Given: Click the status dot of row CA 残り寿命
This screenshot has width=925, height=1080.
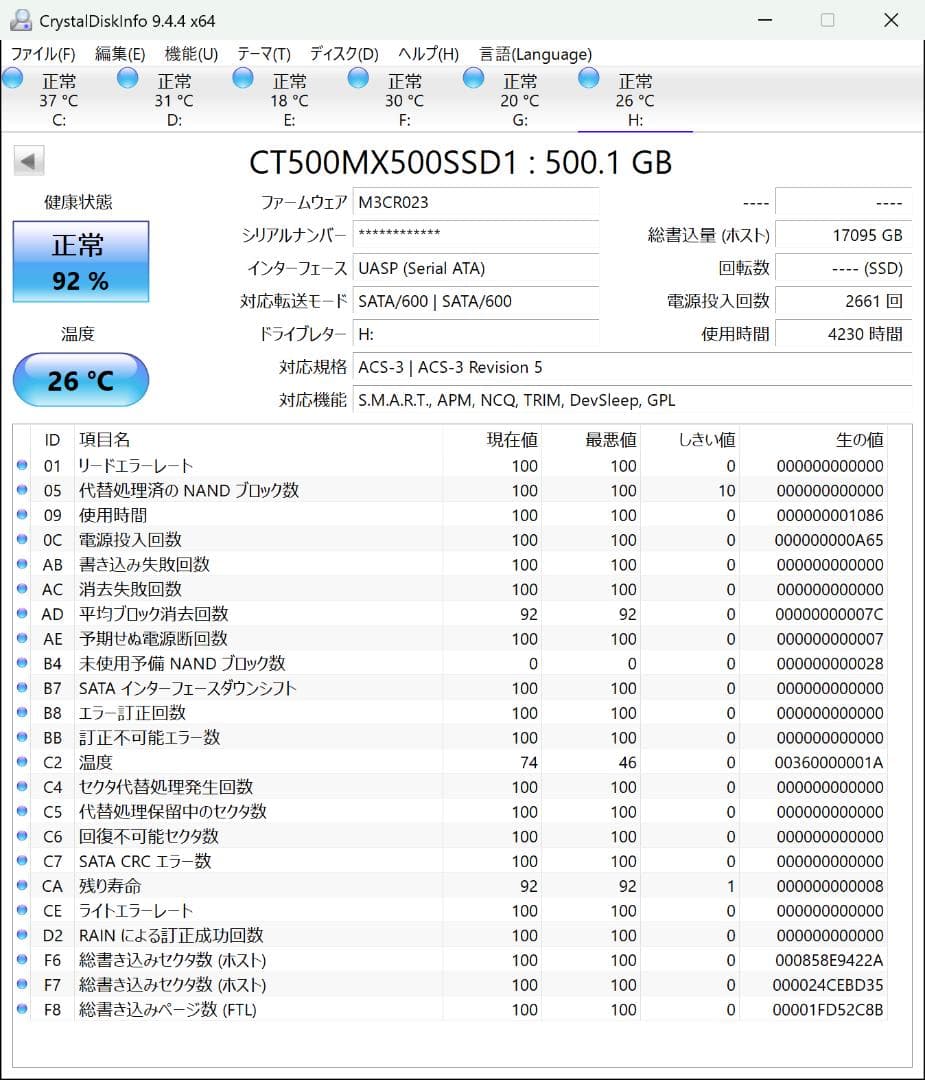Looking at the screenshot, I should click(22, 885).
